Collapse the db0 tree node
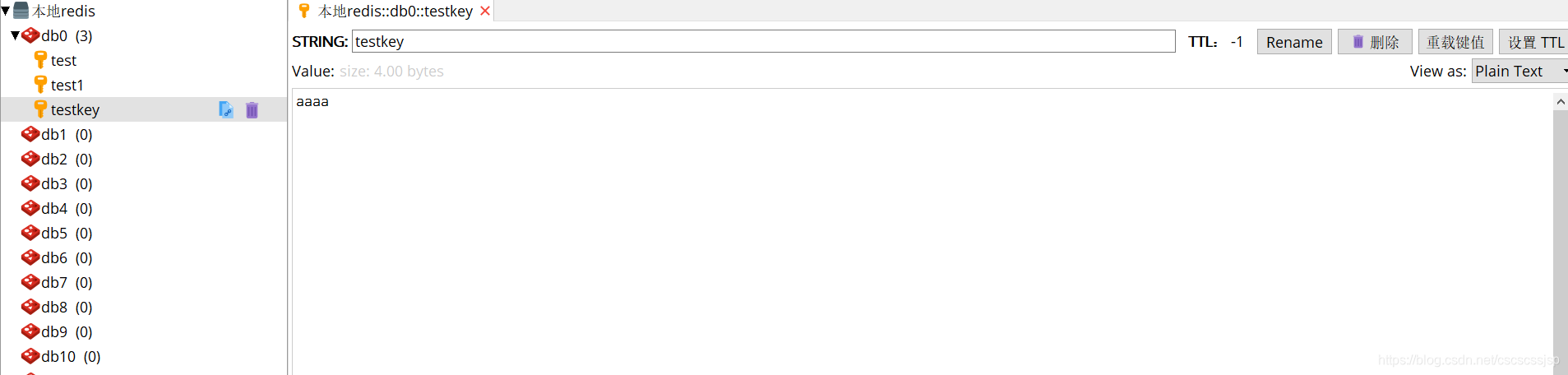Image resolution: width=1568 pixels, height=375 pixels. pyautogui.click(x=15, y=35)
